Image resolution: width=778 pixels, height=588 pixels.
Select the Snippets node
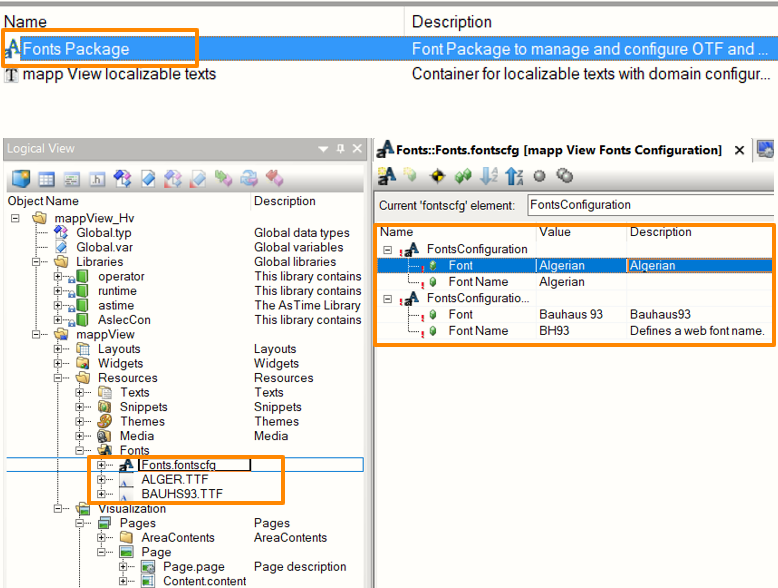click(143, 407)
